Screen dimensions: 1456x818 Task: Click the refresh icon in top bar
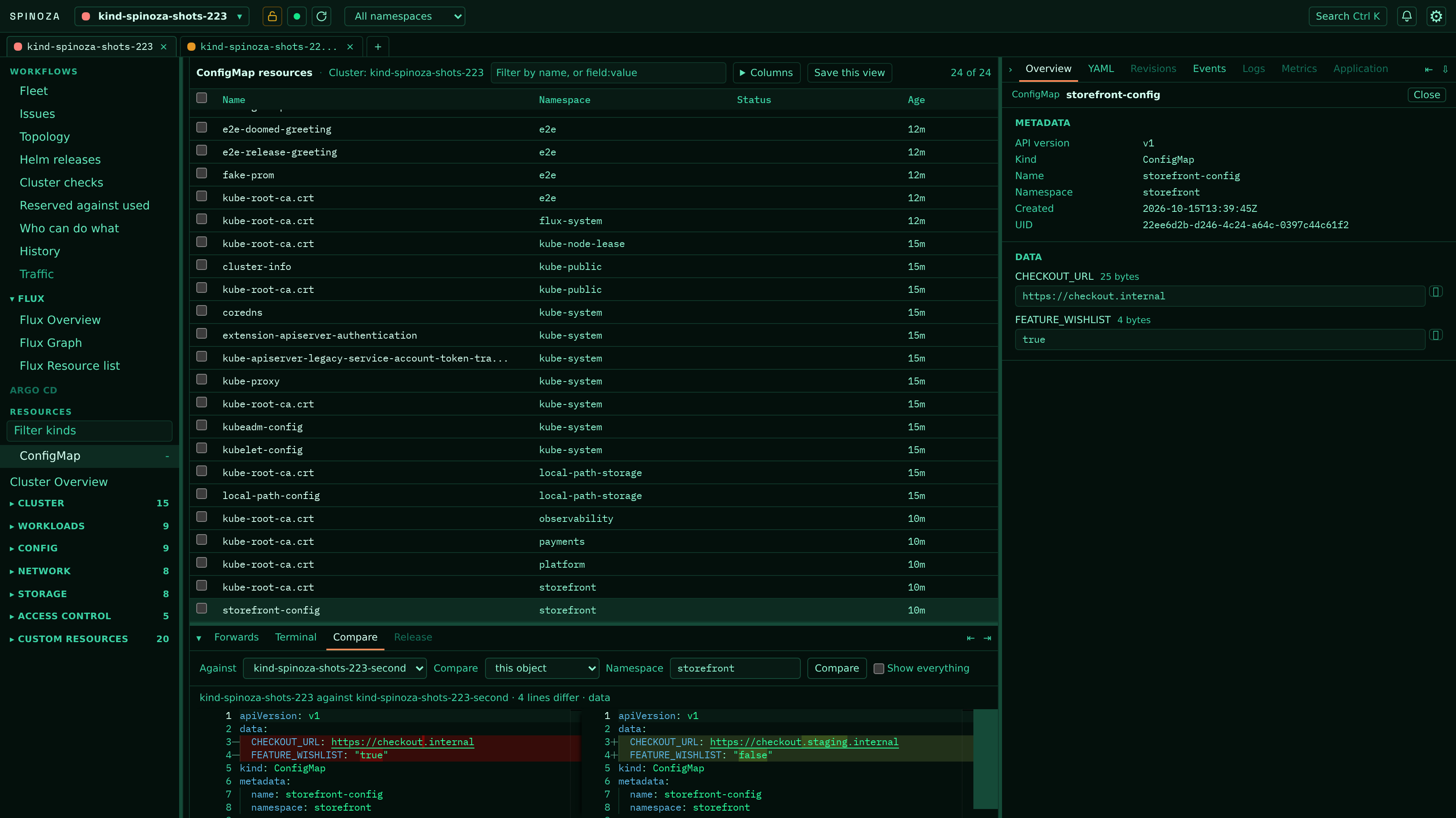[321, 16]
